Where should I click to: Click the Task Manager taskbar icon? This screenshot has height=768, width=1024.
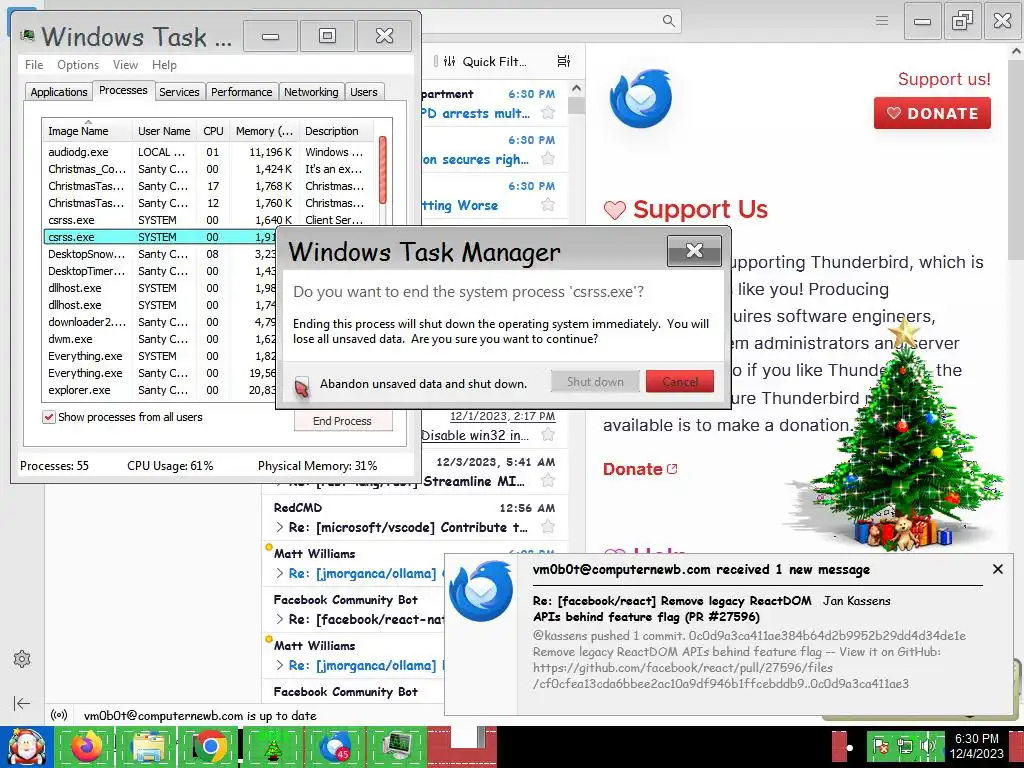coord(398,747)
